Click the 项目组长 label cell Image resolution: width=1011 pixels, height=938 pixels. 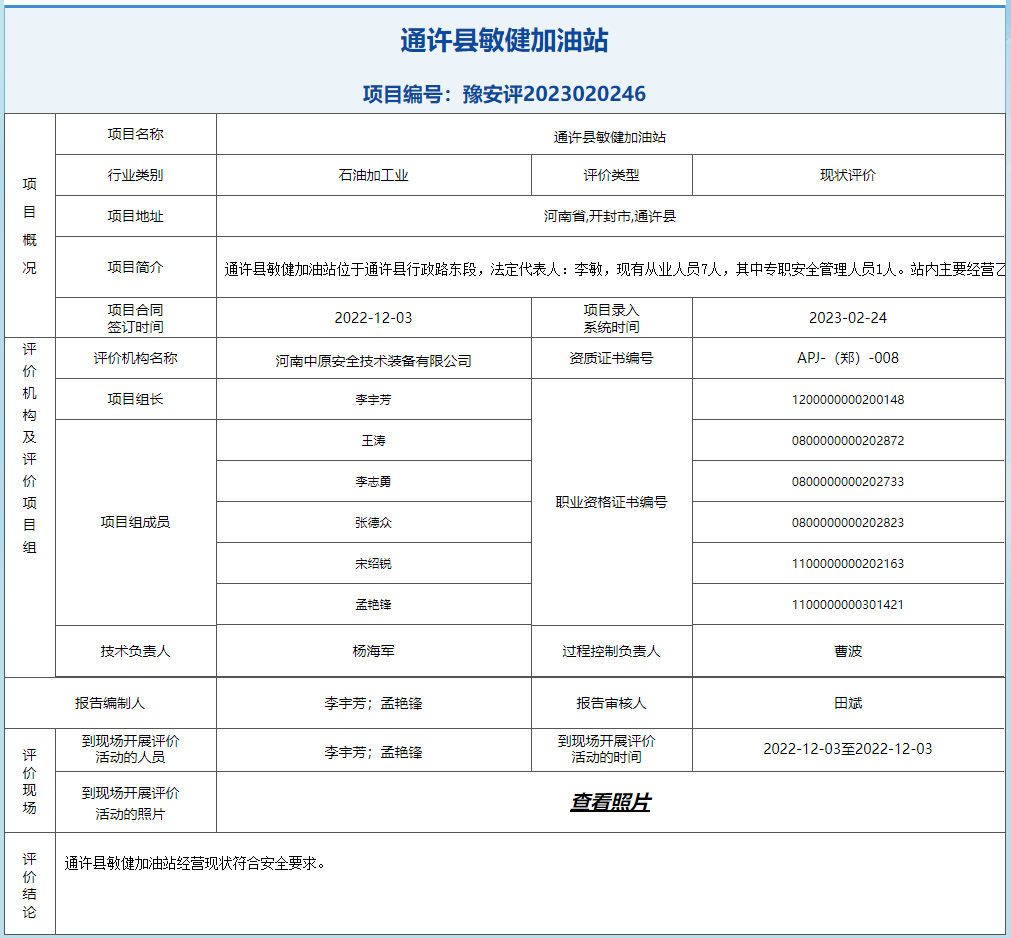pos(135,400)
